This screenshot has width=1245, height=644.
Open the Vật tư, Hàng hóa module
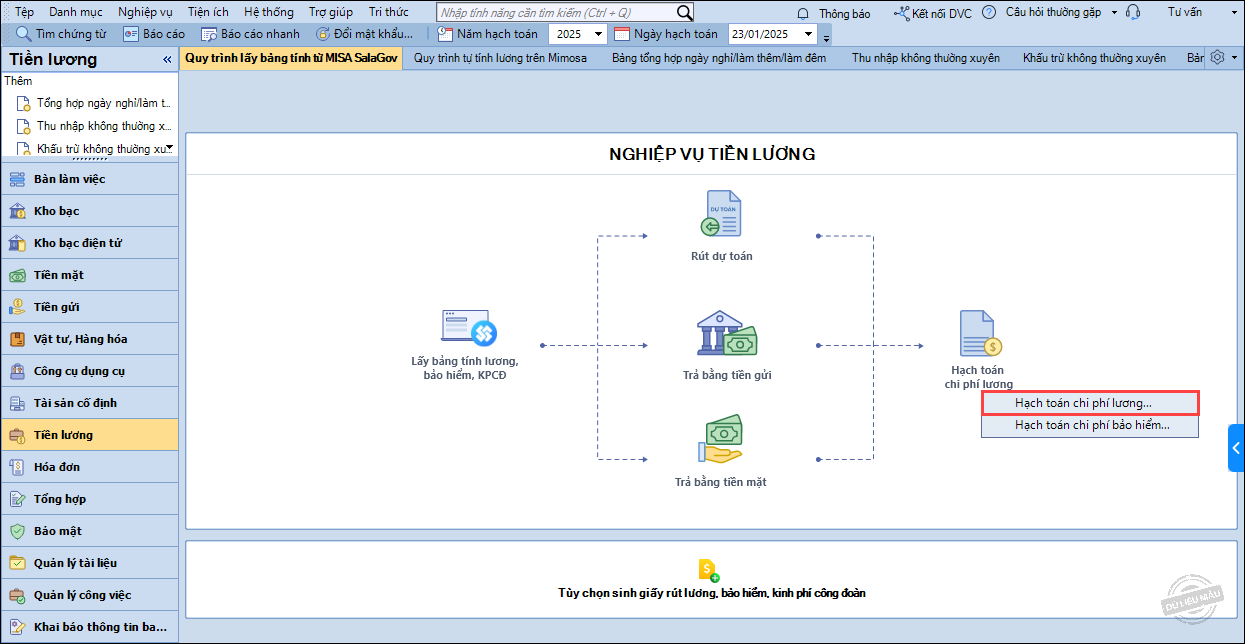tap(89, 339)
